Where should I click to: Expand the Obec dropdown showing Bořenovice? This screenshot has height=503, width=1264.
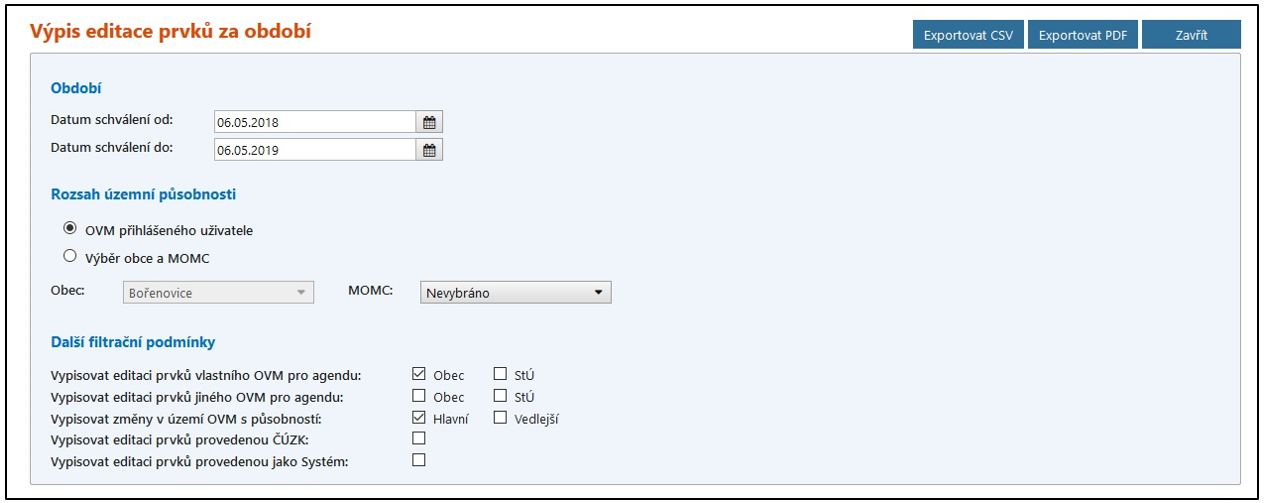tap(218, 293)
